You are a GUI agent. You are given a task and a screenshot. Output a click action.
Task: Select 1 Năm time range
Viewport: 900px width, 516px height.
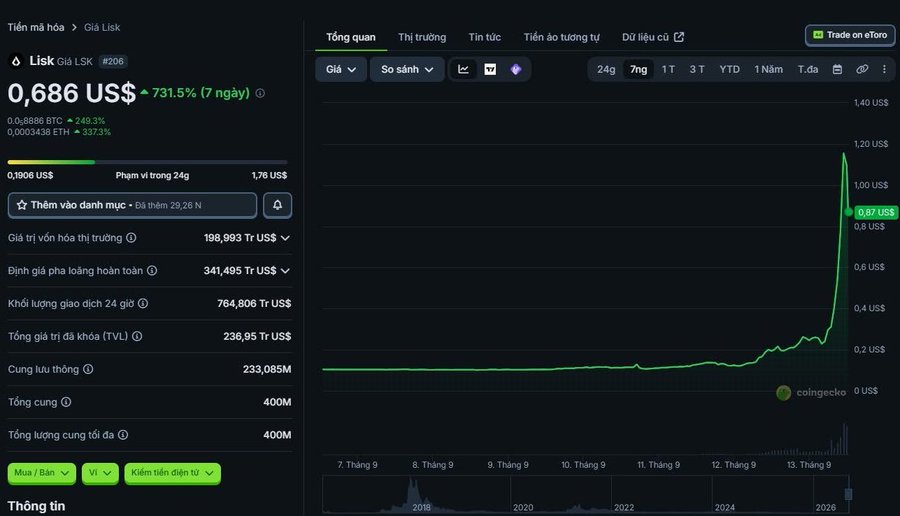[769, 69]
